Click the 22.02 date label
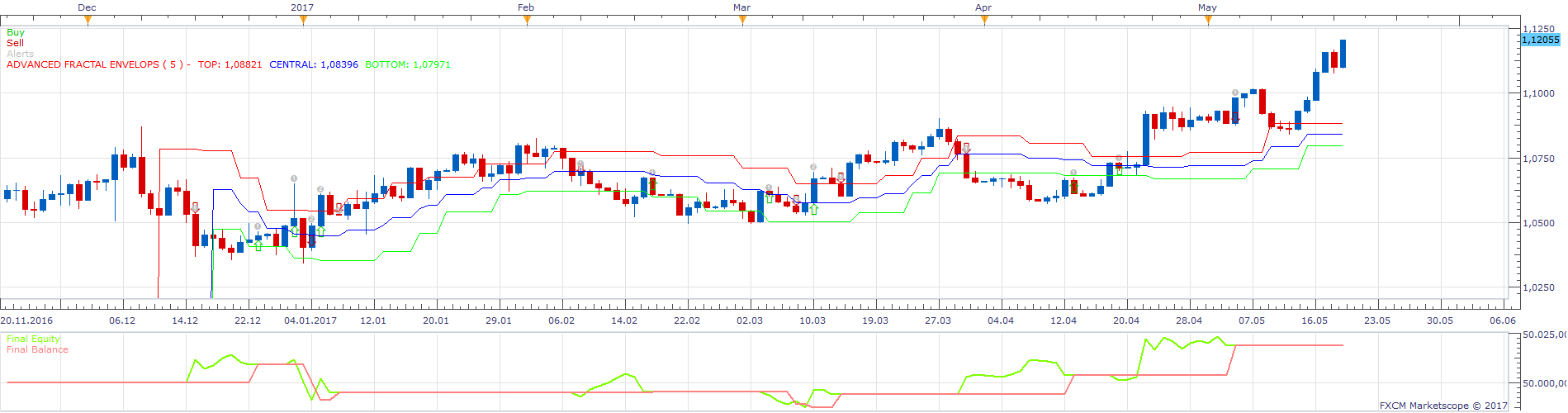This screenshot has width=1568, height=413. tap(687, 320)
